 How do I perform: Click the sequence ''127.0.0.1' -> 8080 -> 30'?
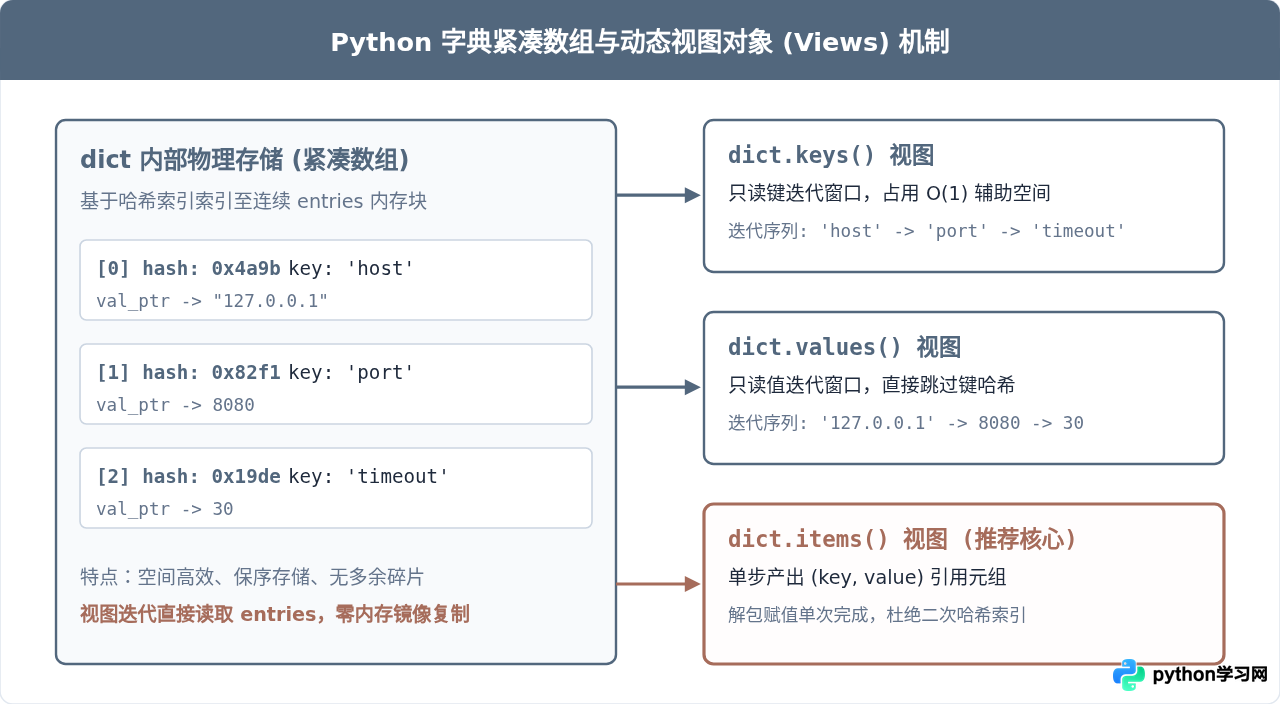click(x=952, y=423)
